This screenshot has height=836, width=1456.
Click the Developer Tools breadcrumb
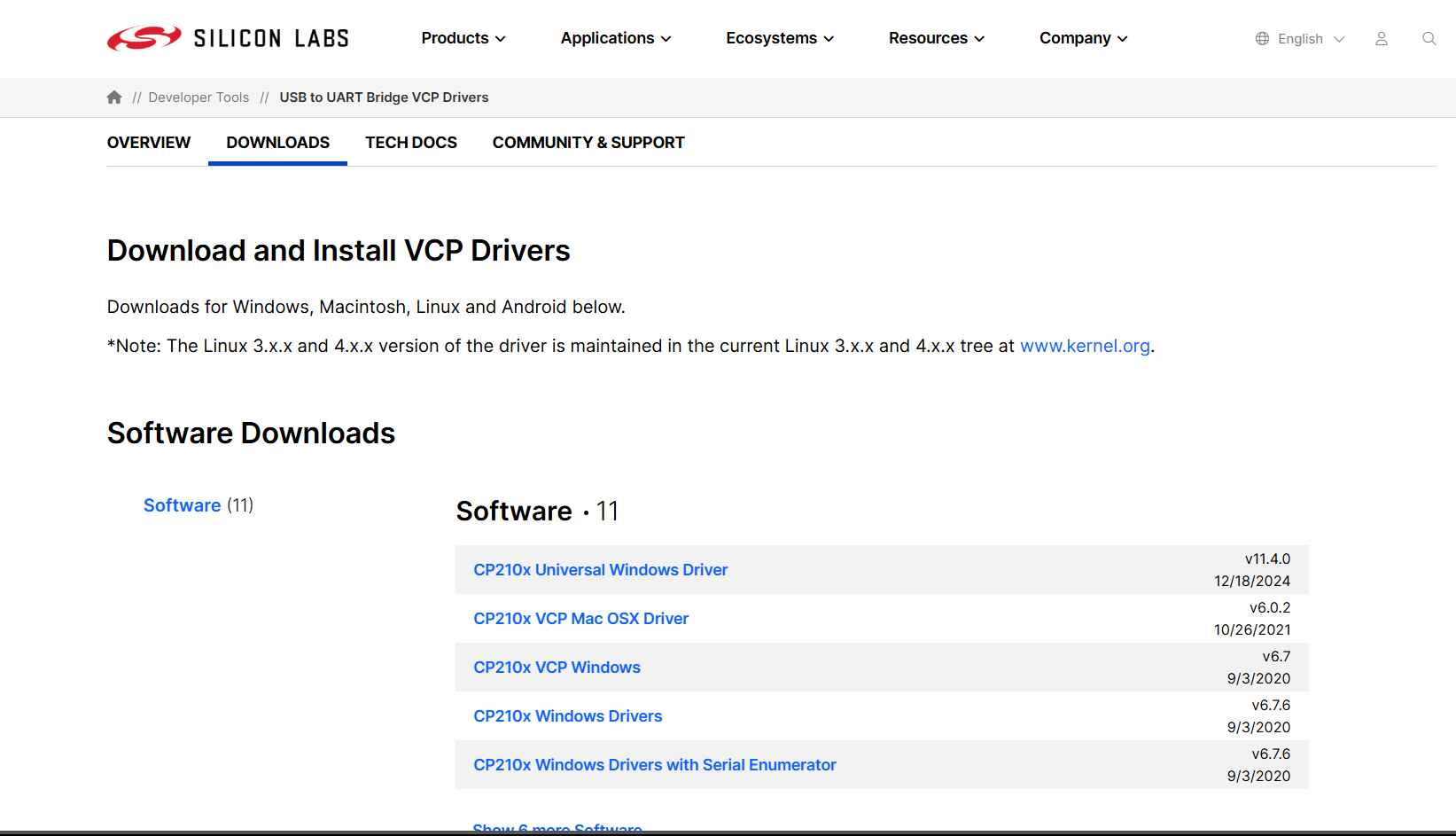[199, 98]
